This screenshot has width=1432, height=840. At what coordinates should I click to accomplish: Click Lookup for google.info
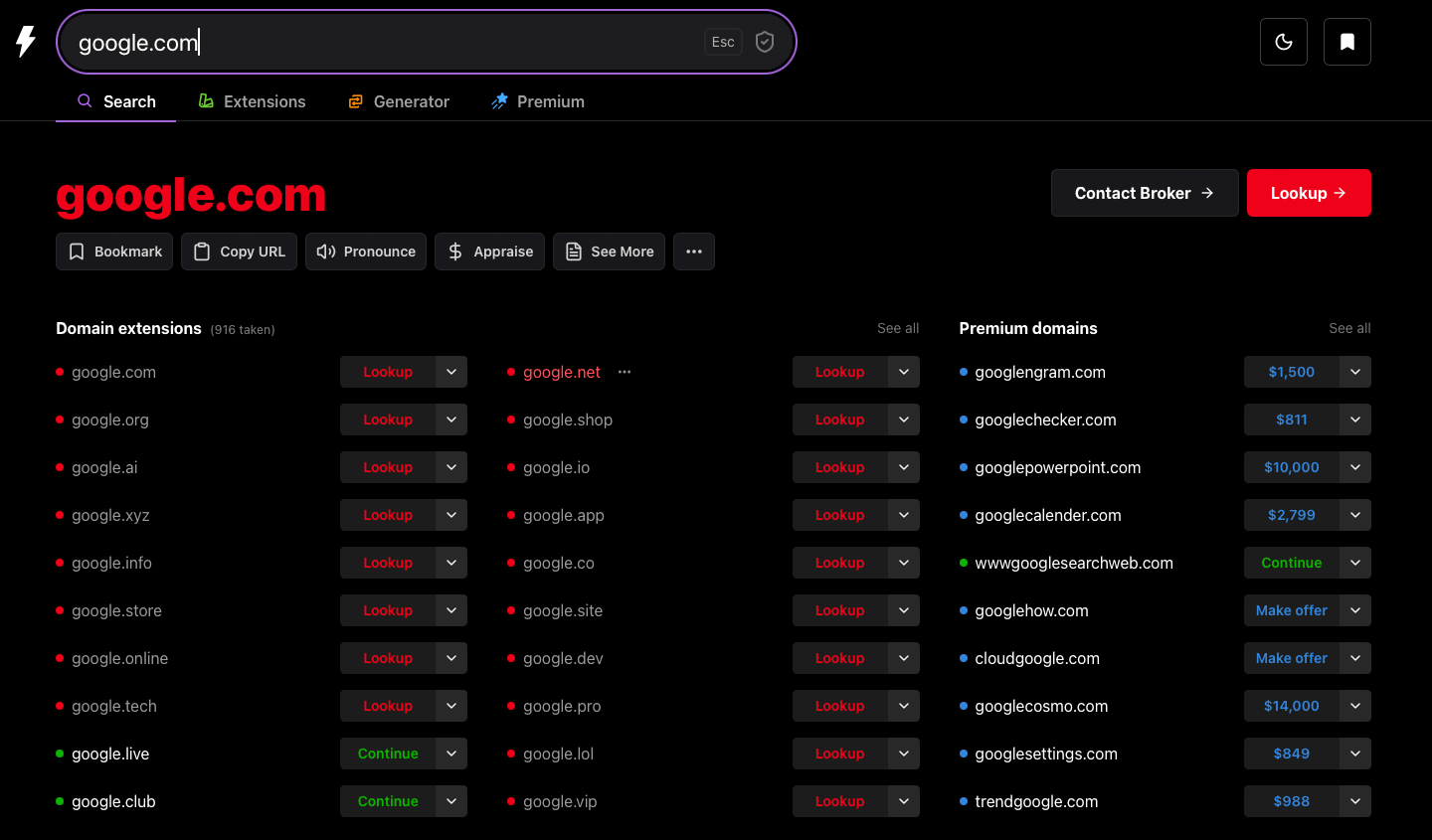[x=388, y=563]
